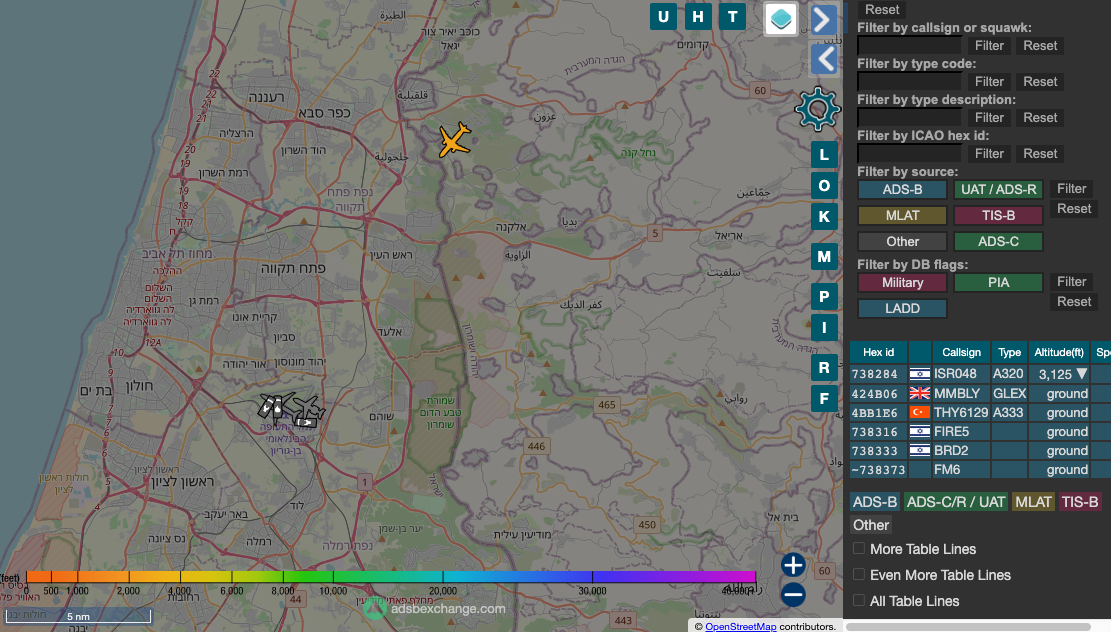Click the T map toggle button
1111x632 pixels.
(733, 17)
